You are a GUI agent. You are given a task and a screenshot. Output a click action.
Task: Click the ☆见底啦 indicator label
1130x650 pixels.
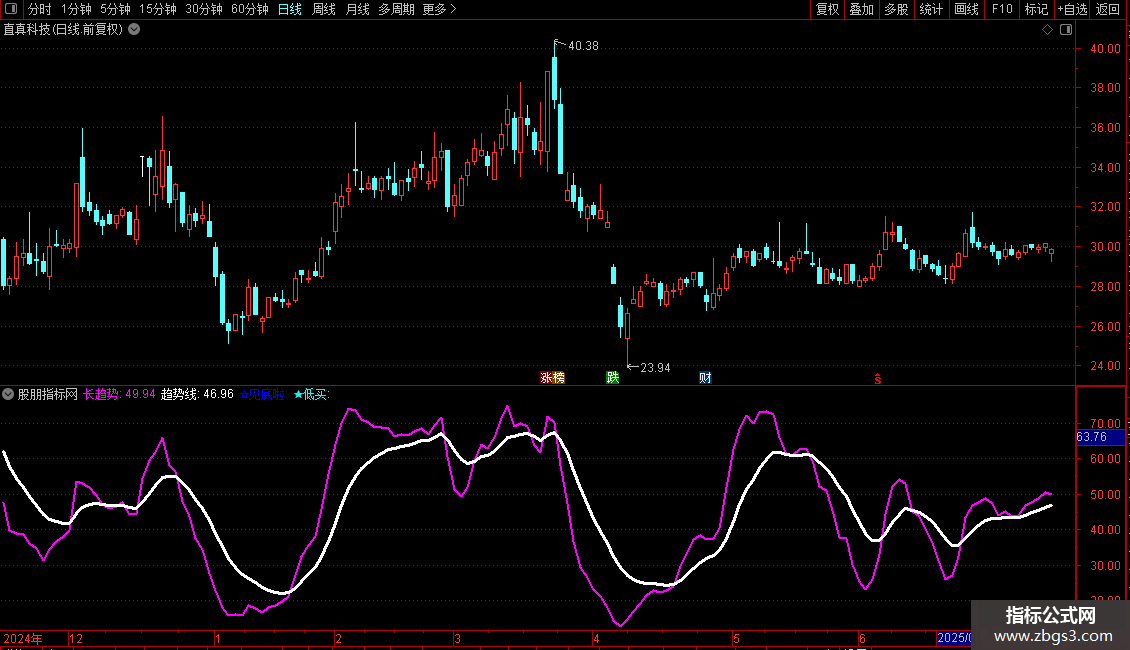pyautogui.click(x=263, y=394)
